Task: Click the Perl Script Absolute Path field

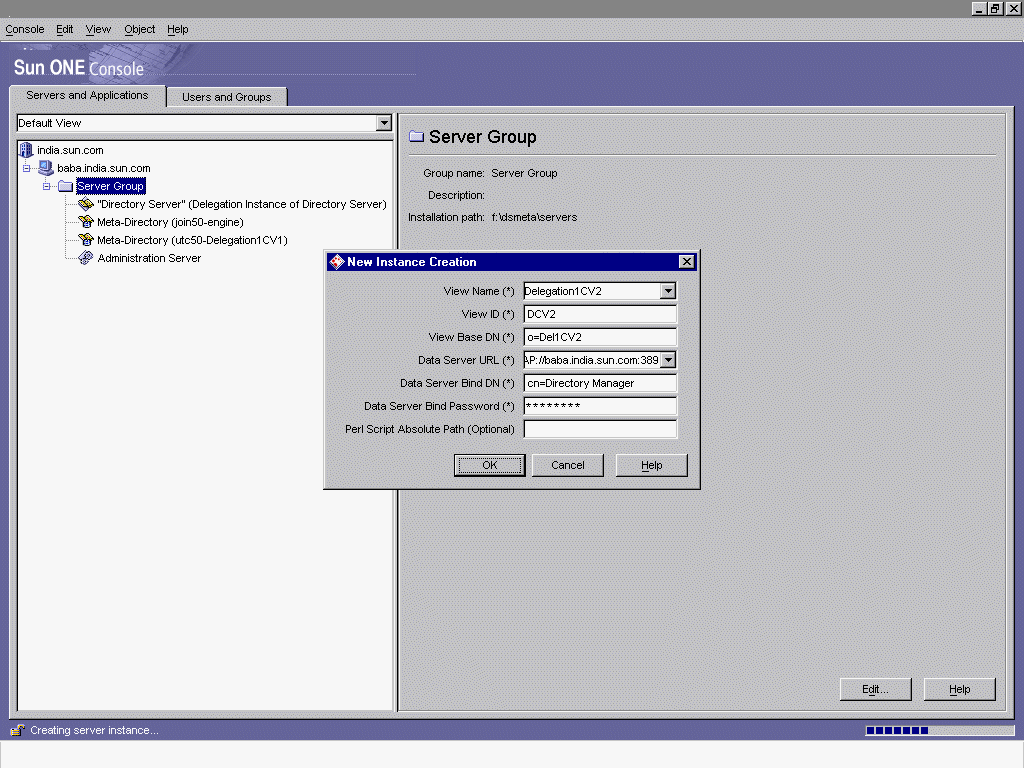Action: point(600,429)
